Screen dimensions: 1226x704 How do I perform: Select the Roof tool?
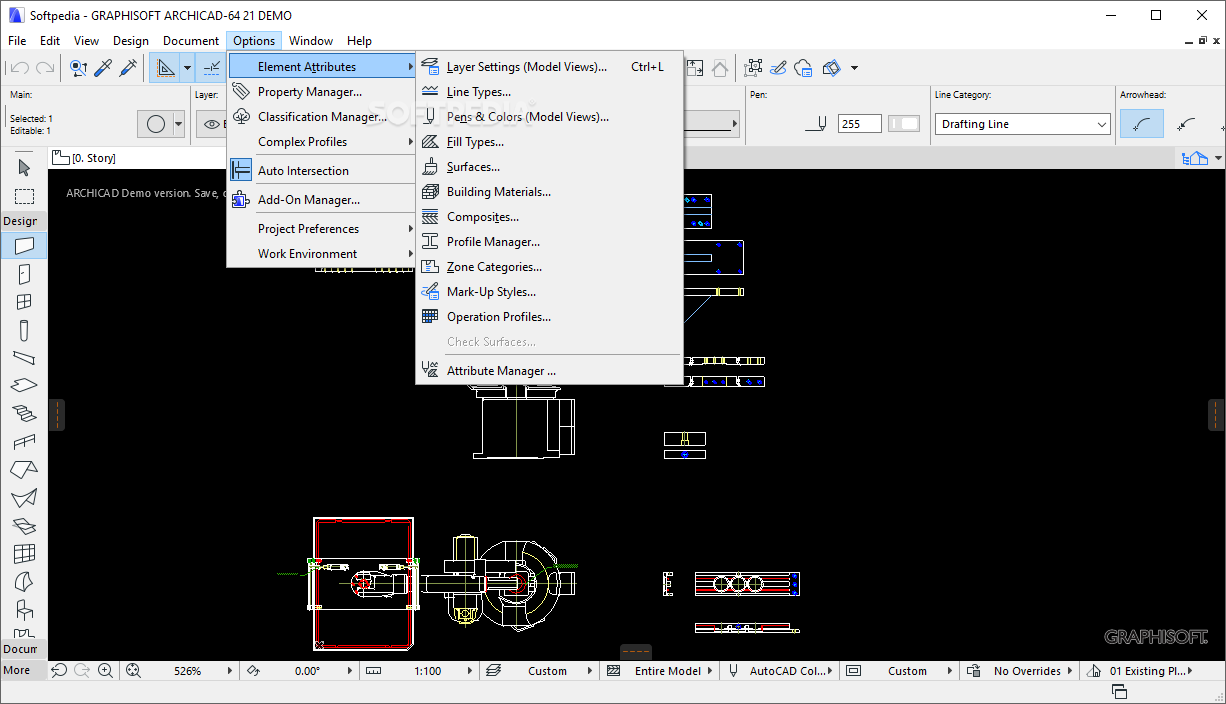pos(24,469)
